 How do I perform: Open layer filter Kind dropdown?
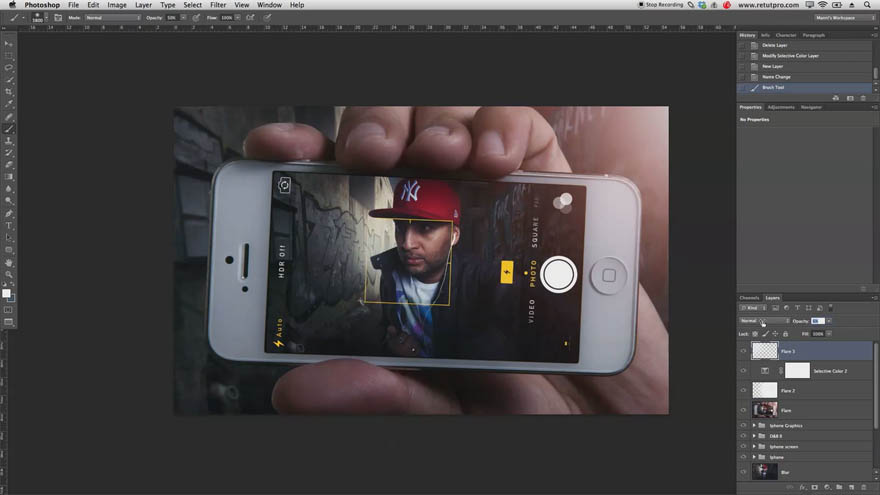[753, 308]
